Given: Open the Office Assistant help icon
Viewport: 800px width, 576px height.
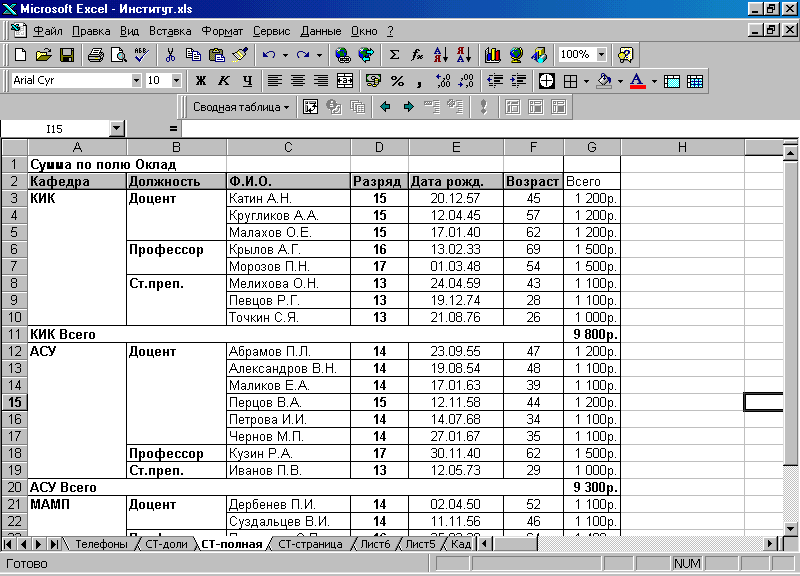Looking at the screenshot, I should [x=626, y=55].
